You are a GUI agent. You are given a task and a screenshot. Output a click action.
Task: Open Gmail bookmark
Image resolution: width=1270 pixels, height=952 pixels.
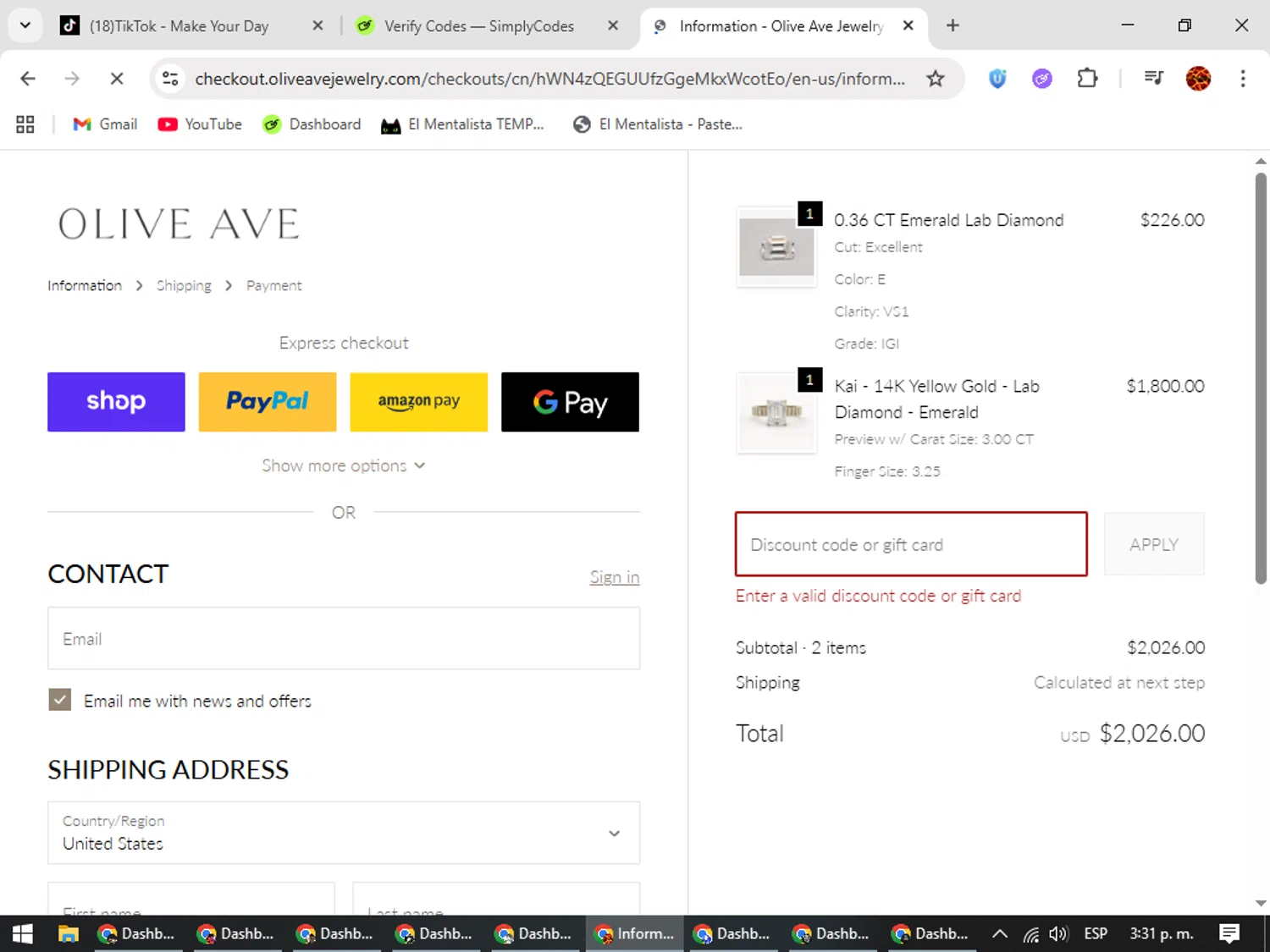(x=105, y=124)
